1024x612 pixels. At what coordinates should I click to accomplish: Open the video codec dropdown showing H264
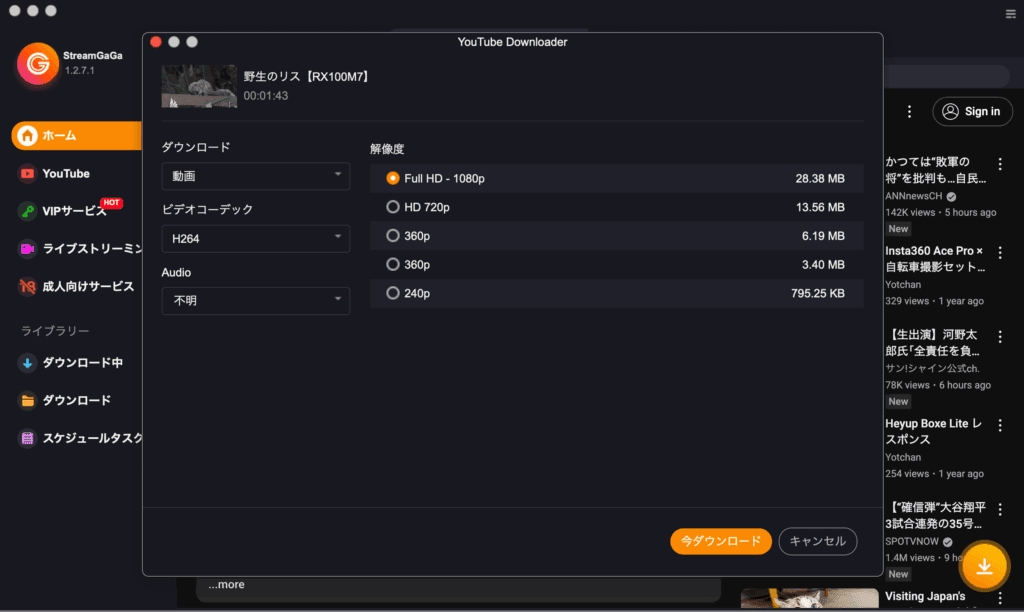coord(255,238)
